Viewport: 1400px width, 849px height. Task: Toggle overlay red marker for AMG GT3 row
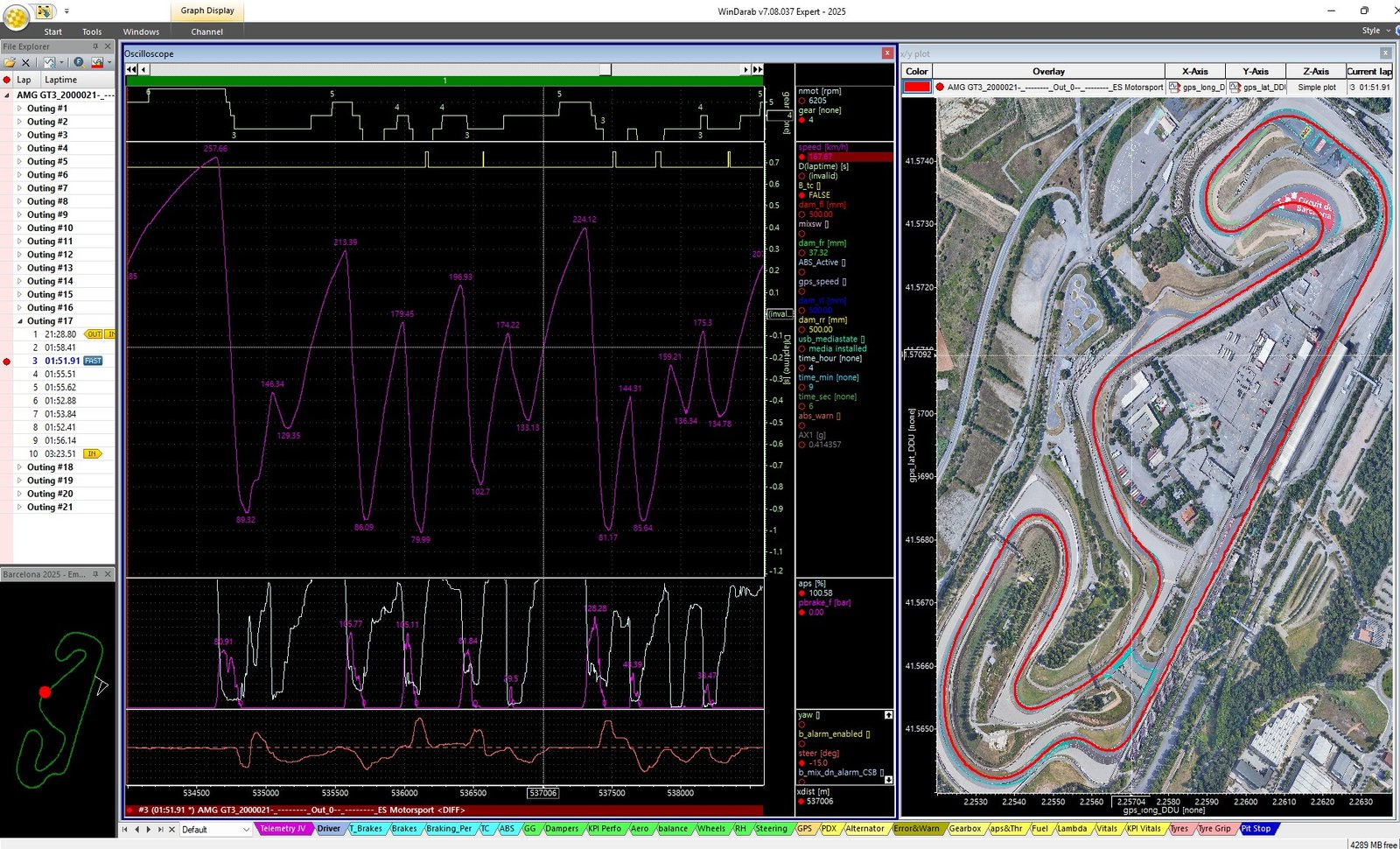(x=940, y=88)
